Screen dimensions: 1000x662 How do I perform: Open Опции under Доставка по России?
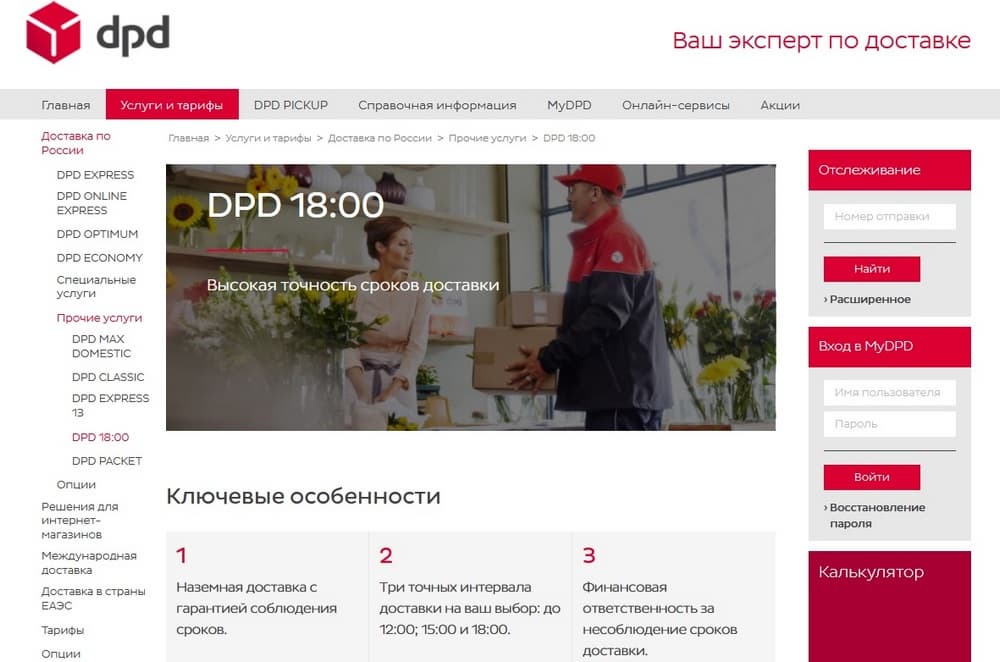(77, 485)
